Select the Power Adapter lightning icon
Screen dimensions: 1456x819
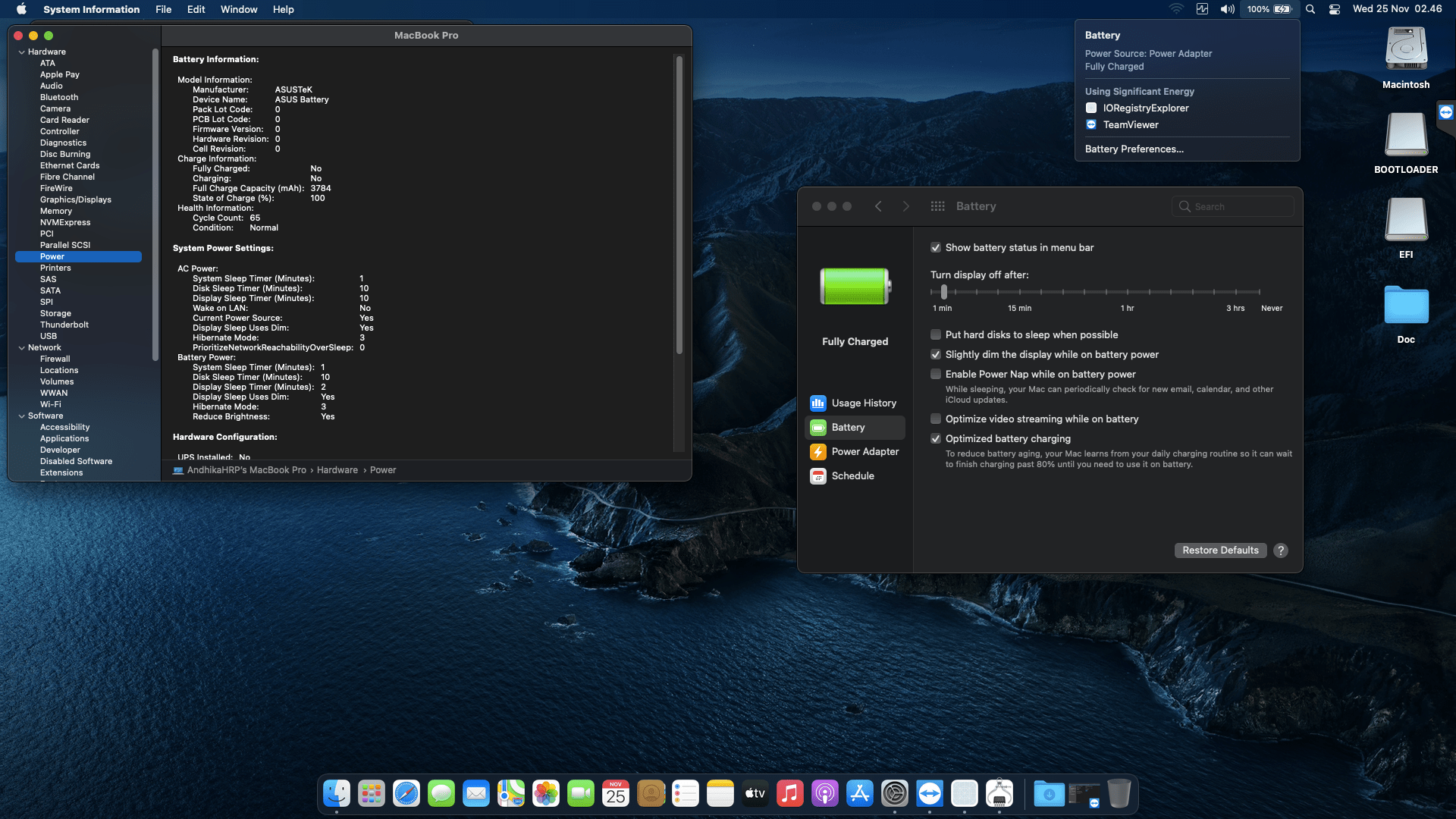[817, 451]
